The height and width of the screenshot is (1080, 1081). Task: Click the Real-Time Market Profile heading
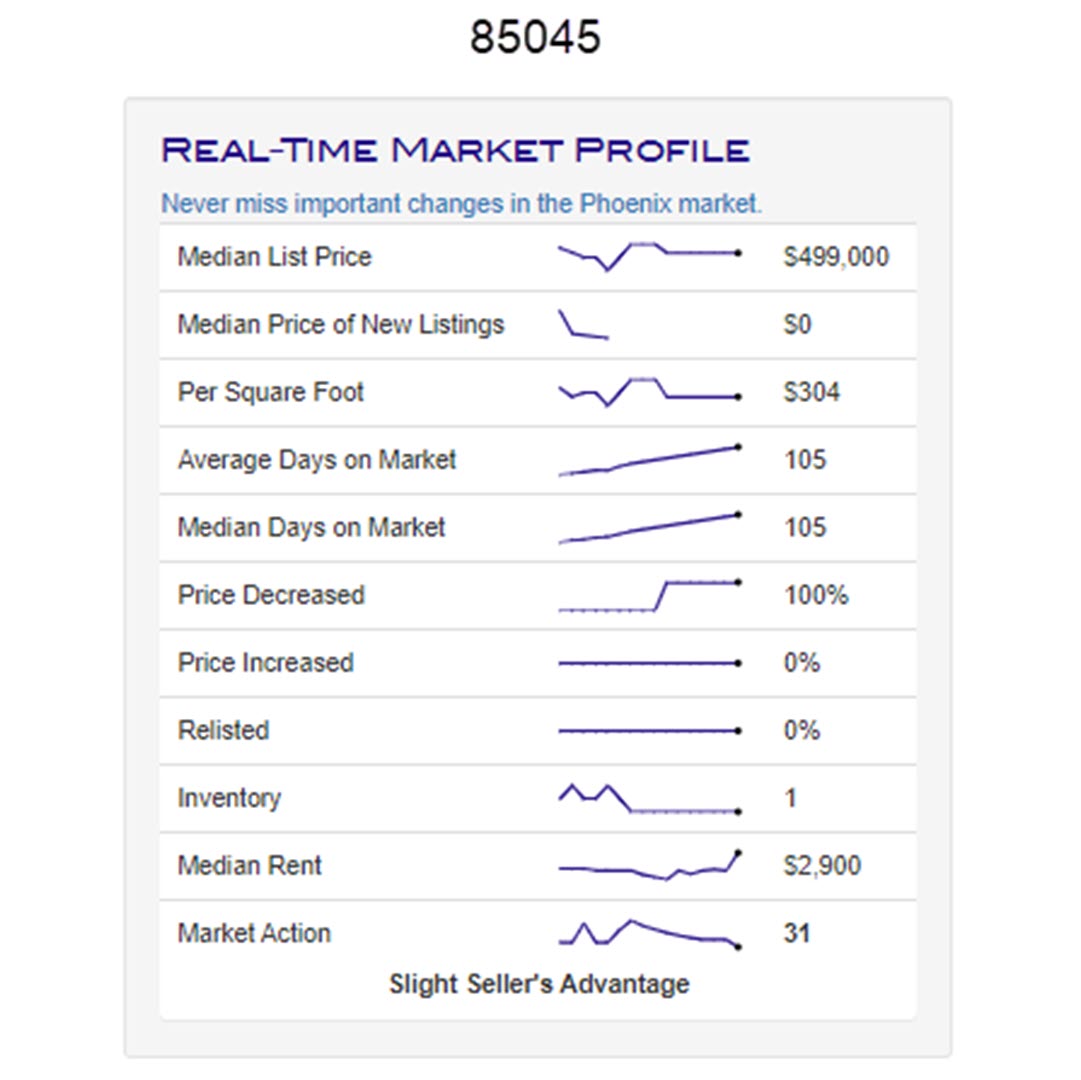pyautogui.click(x=455, y=151)
